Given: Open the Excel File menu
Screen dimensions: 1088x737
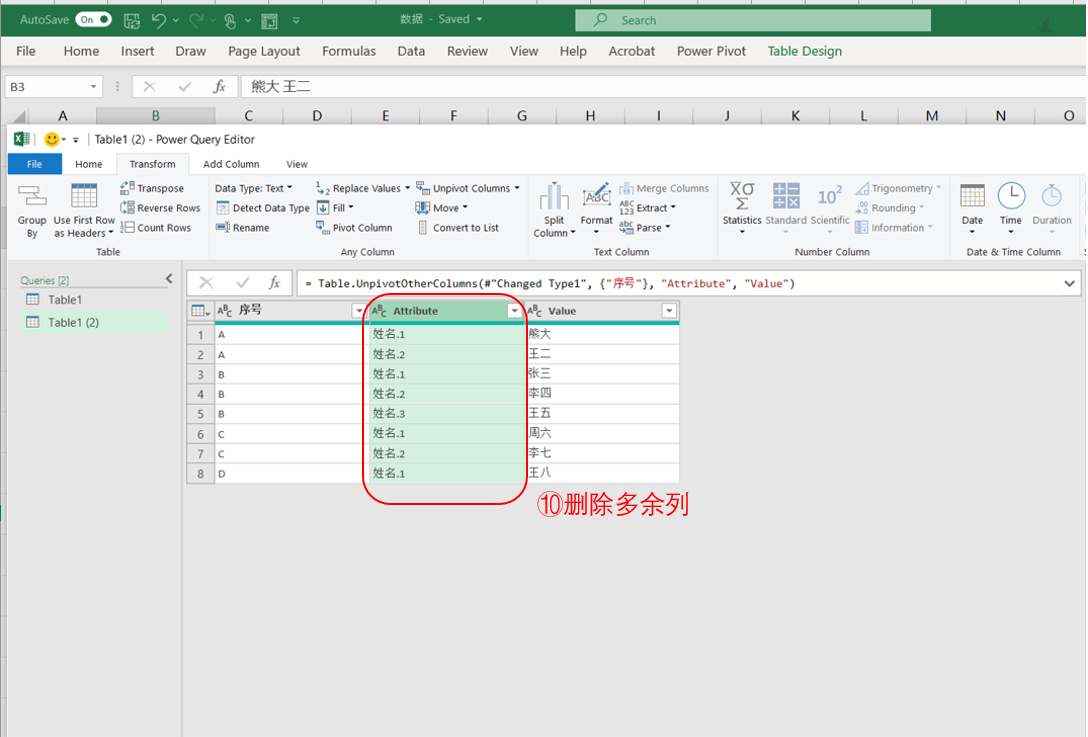Looking at the screenshot, I should pyautogui.click(x=26, y=51).
